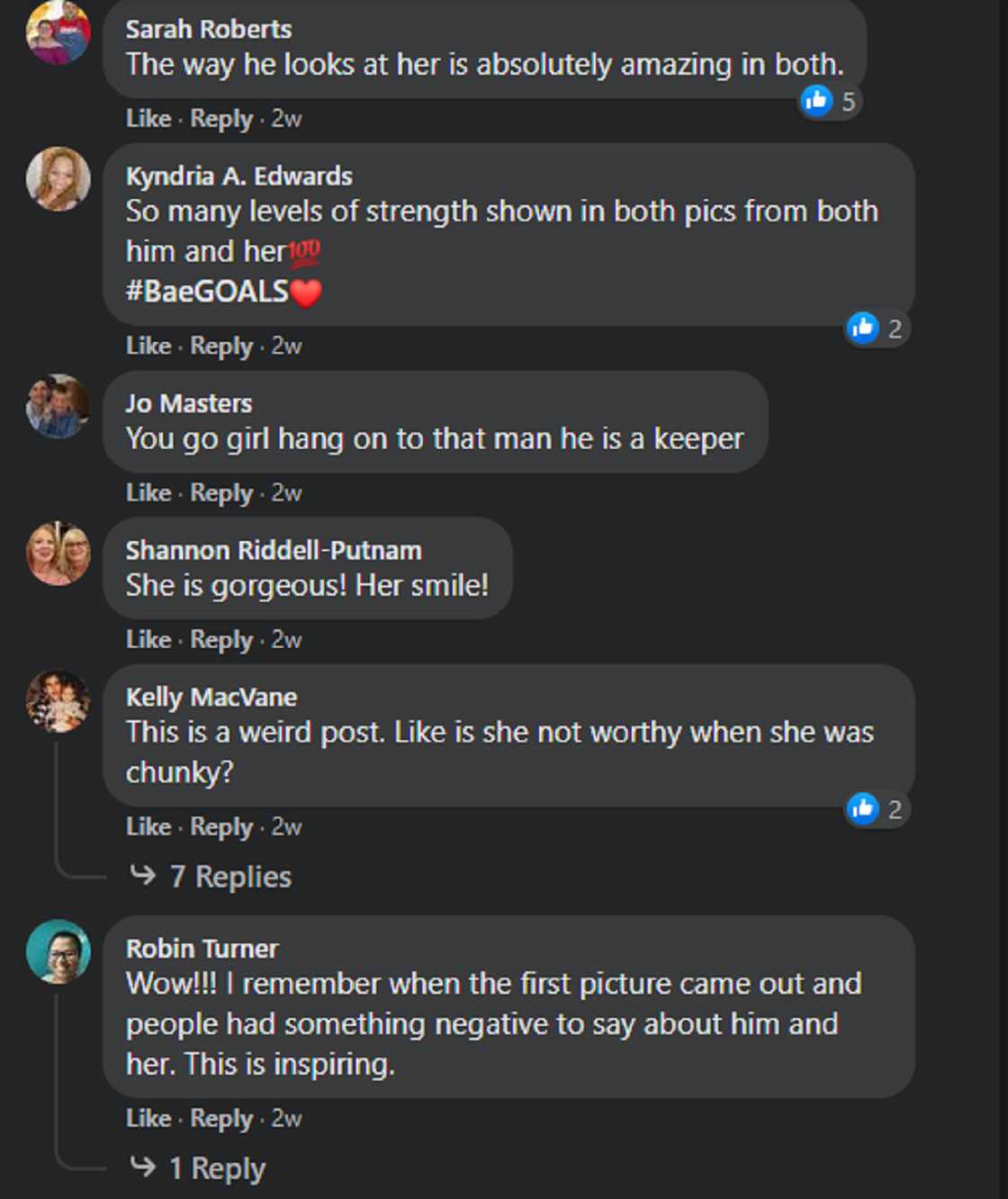Reply to Sarah Roberts' comment
This screenshot has width=1008, height=1199.
221,118
